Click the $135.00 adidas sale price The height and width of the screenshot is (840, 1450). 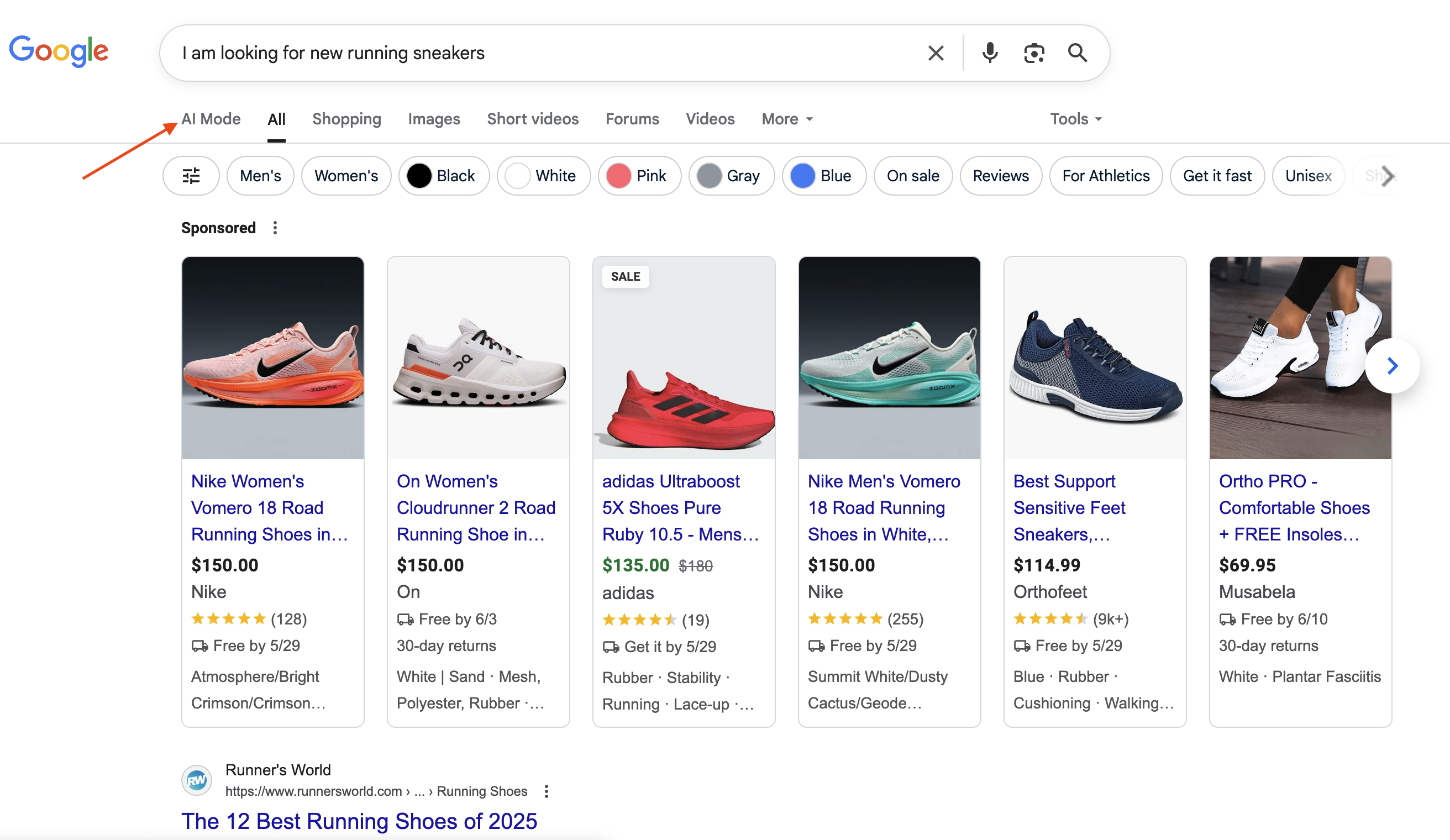(635, 565)
